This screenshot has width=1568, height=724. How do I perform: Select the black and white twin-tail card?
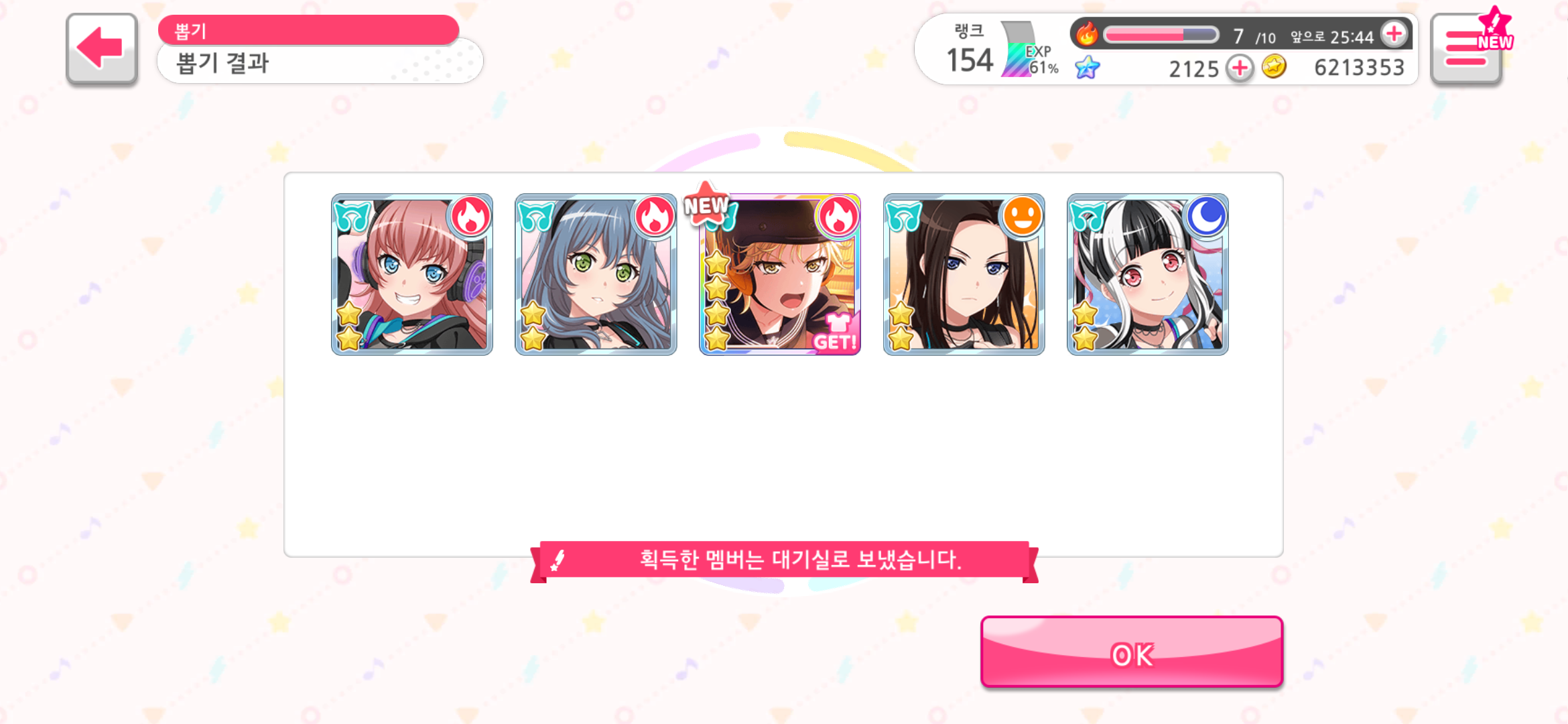[x=1148, y=274]
